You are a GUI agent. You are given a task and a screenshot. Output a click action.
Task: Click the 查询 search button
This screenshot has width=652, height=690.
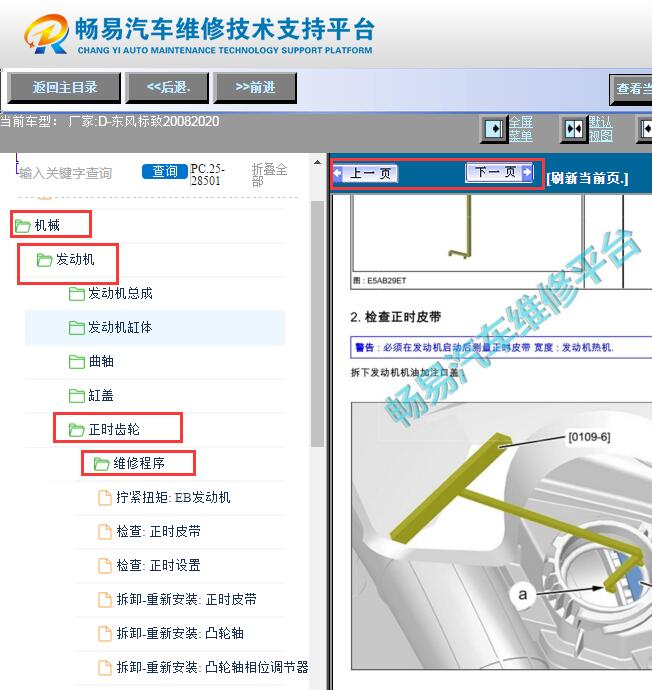tap(165, 171)
